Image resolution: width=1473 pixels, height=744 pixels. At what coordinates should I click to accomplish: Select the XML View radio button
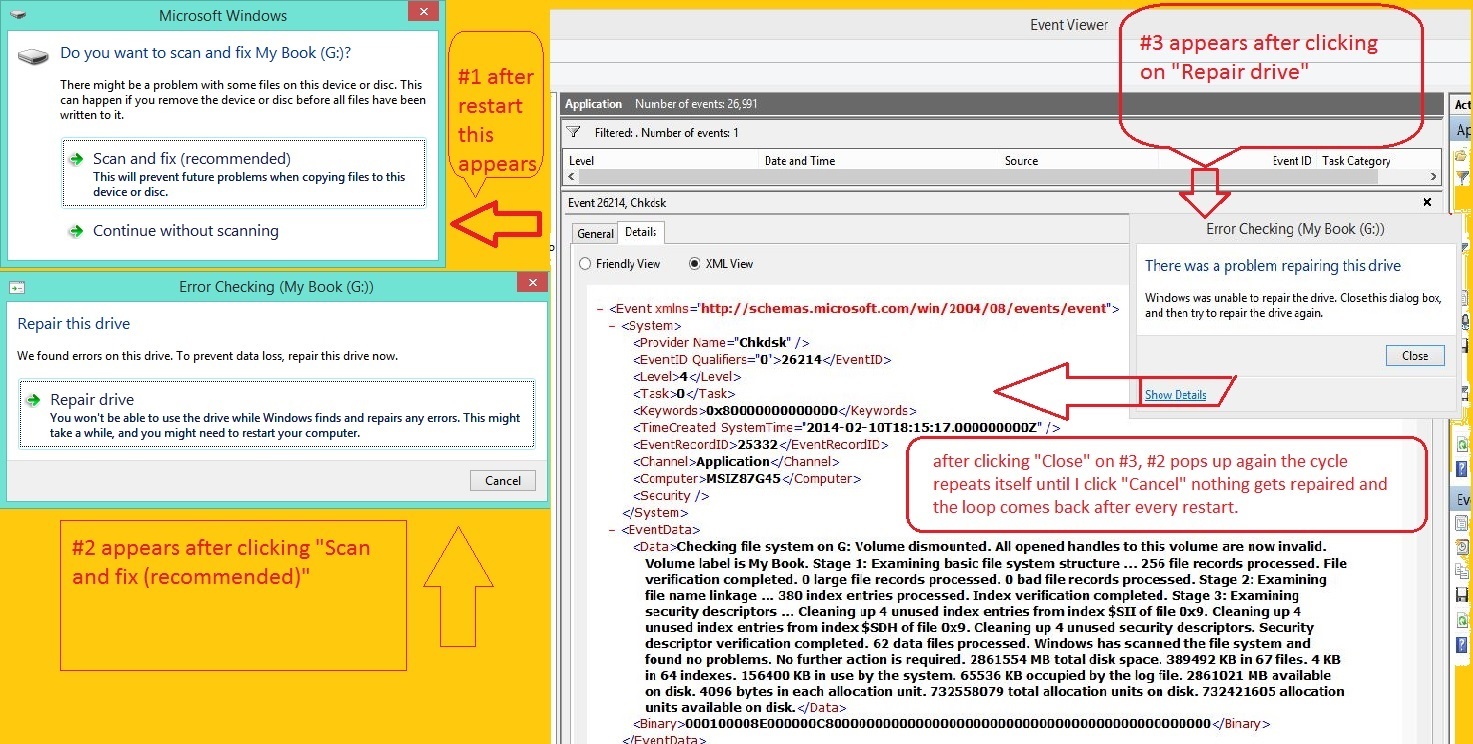pos(695,264)
